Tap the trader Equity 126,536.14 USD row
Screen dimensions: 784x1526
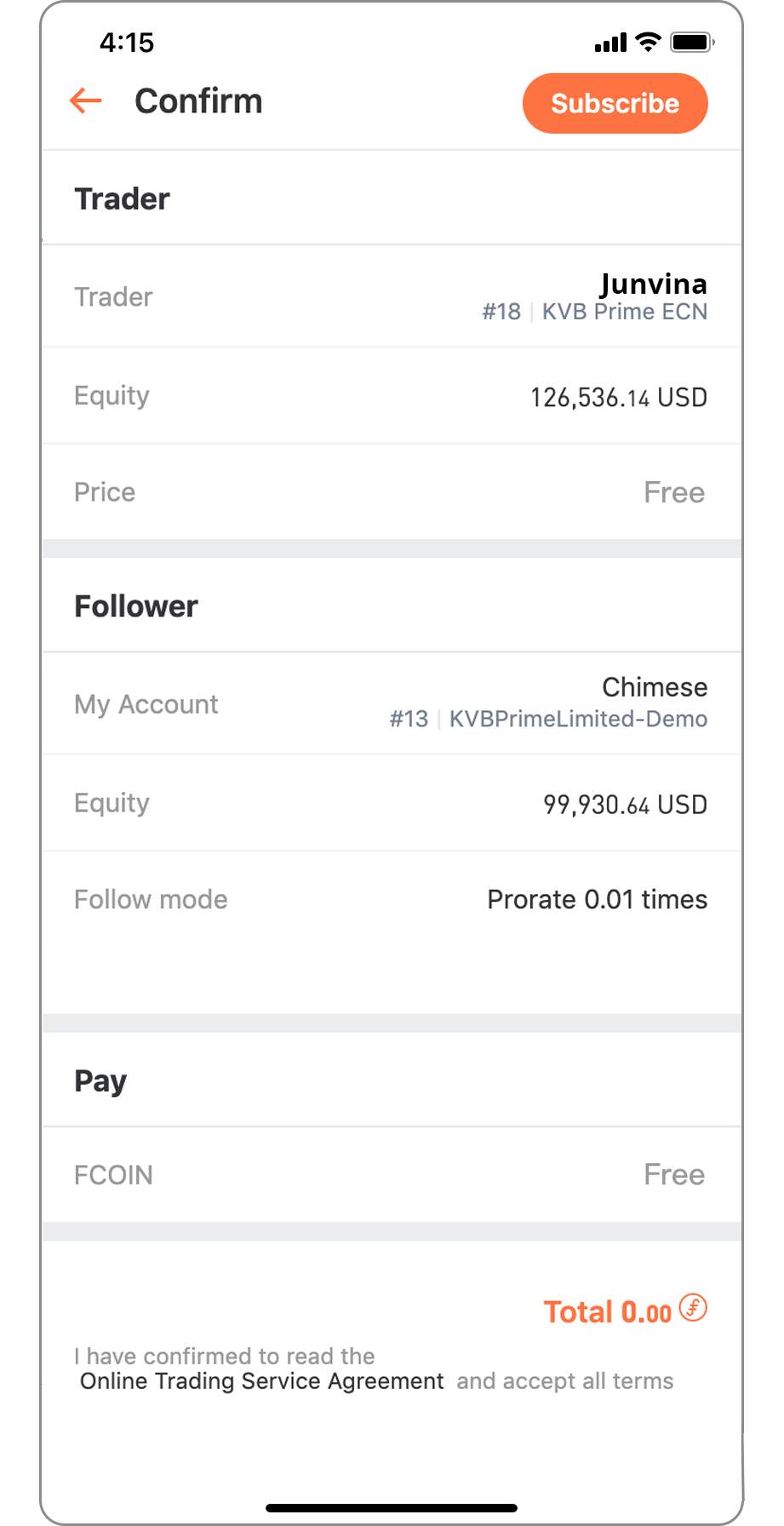(x=392, y=396)
